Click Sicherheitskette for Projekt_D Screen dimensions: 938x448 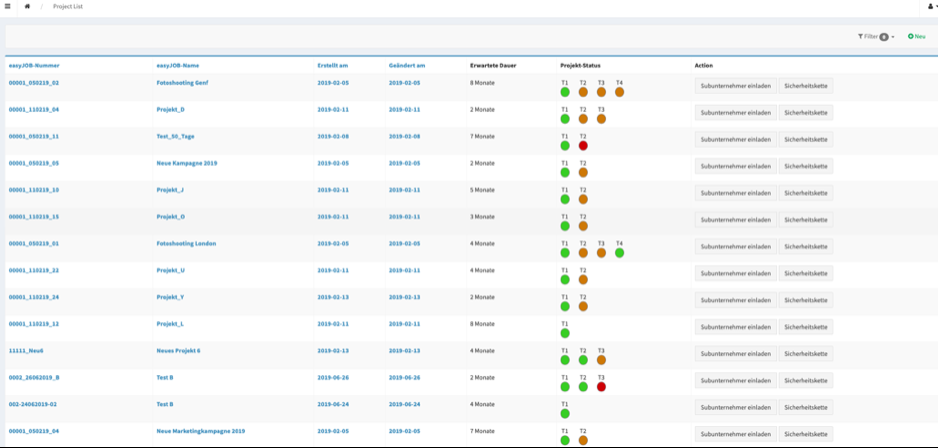(x=805, y=113)
